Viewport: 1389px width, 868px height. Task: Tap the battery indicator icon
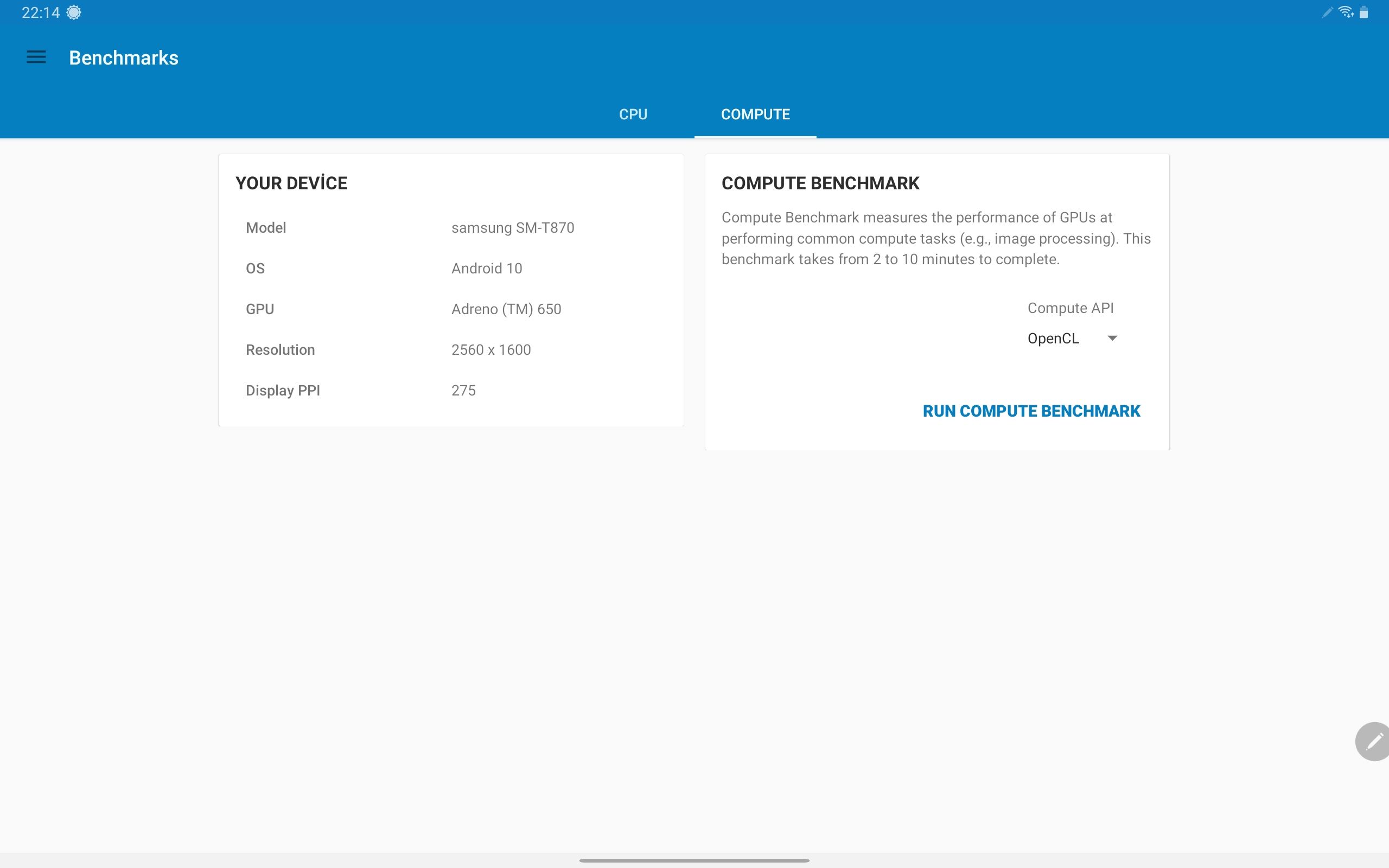[1363, 12]
